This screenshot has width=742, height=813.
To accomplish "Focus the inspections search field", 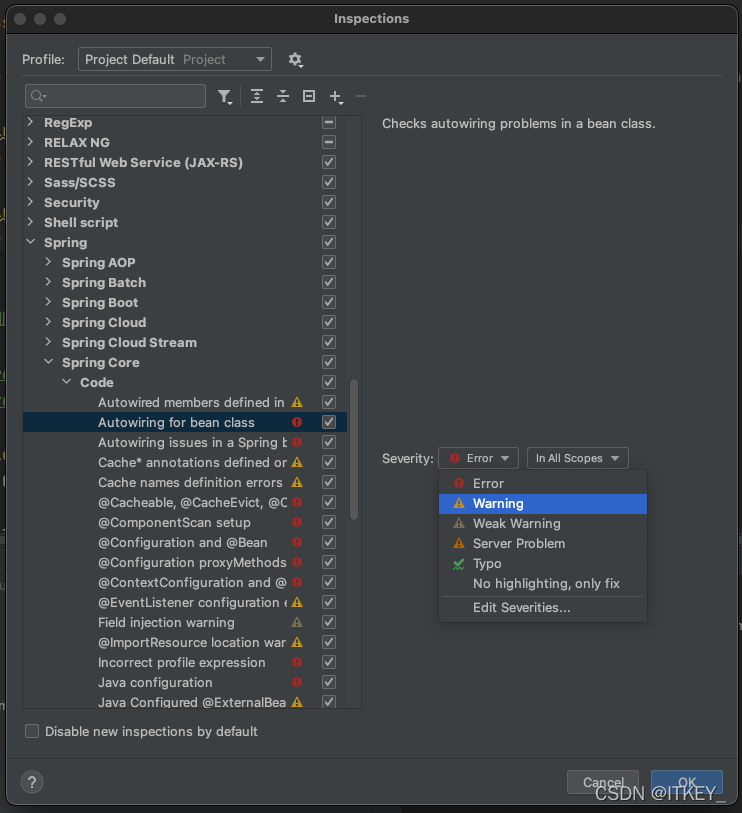I will (x=115, y=96).
